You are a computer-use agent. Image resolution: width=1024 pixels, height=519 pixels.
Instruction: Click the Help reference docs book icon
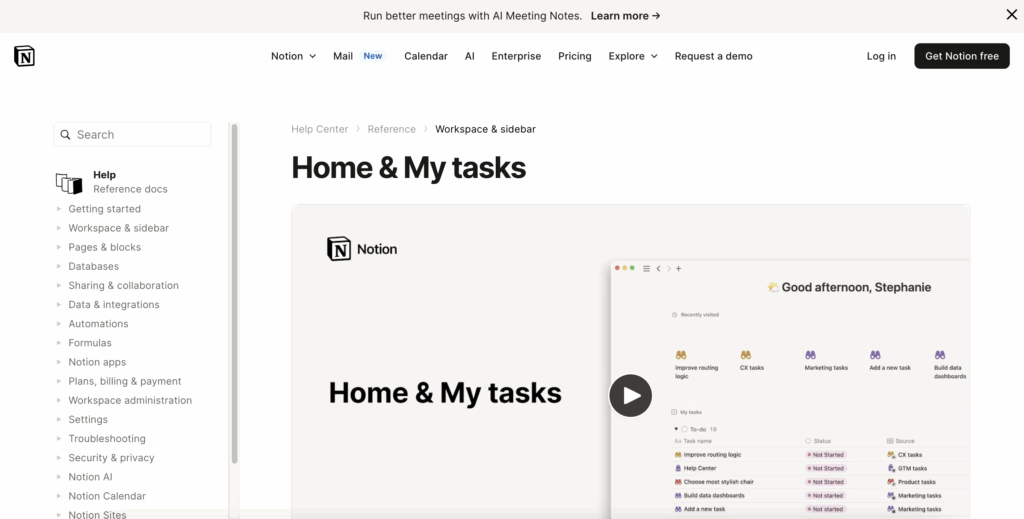pos(68,182)
